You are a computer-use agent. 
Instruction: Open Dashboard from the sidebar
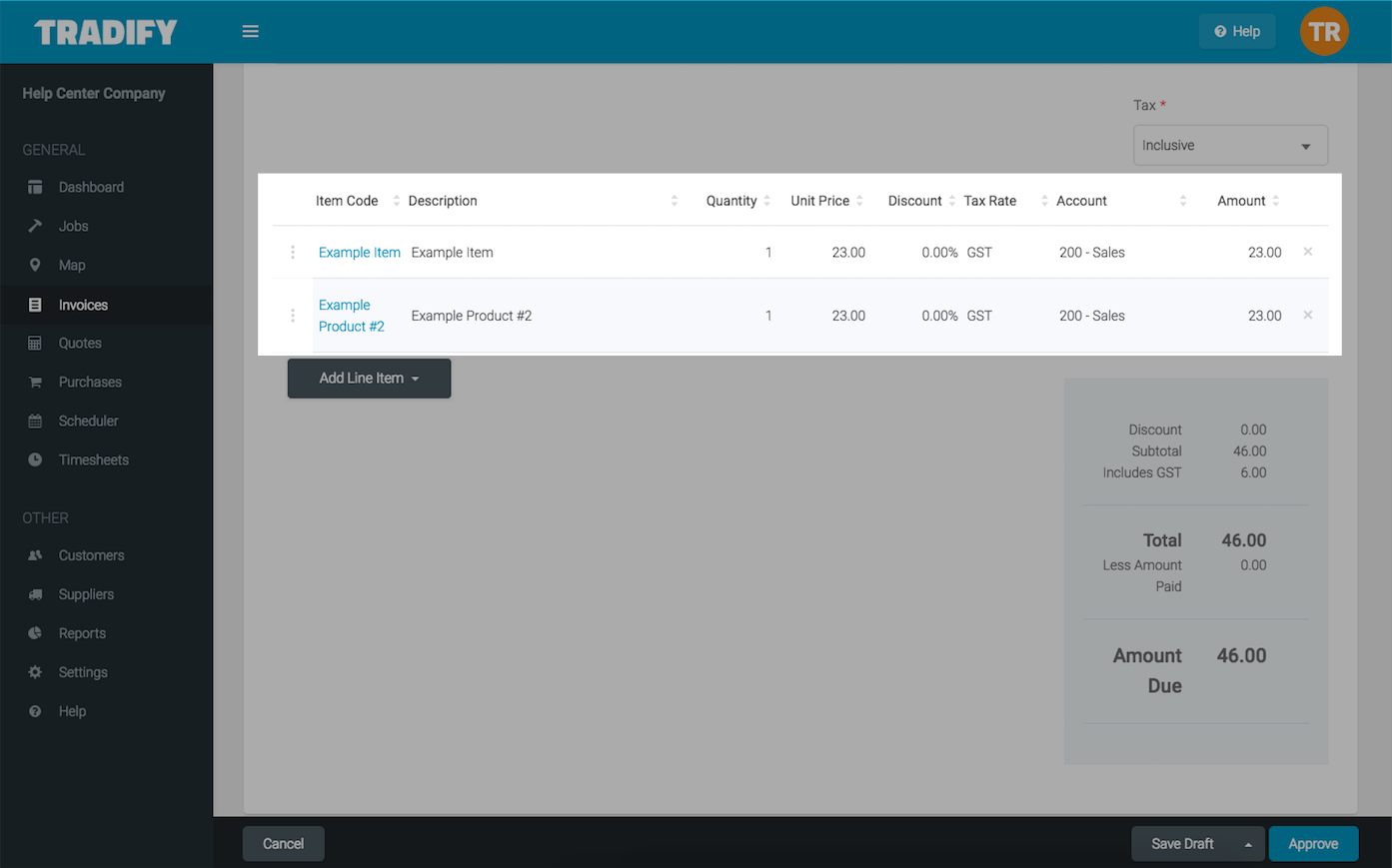click(x=91, y=187)
